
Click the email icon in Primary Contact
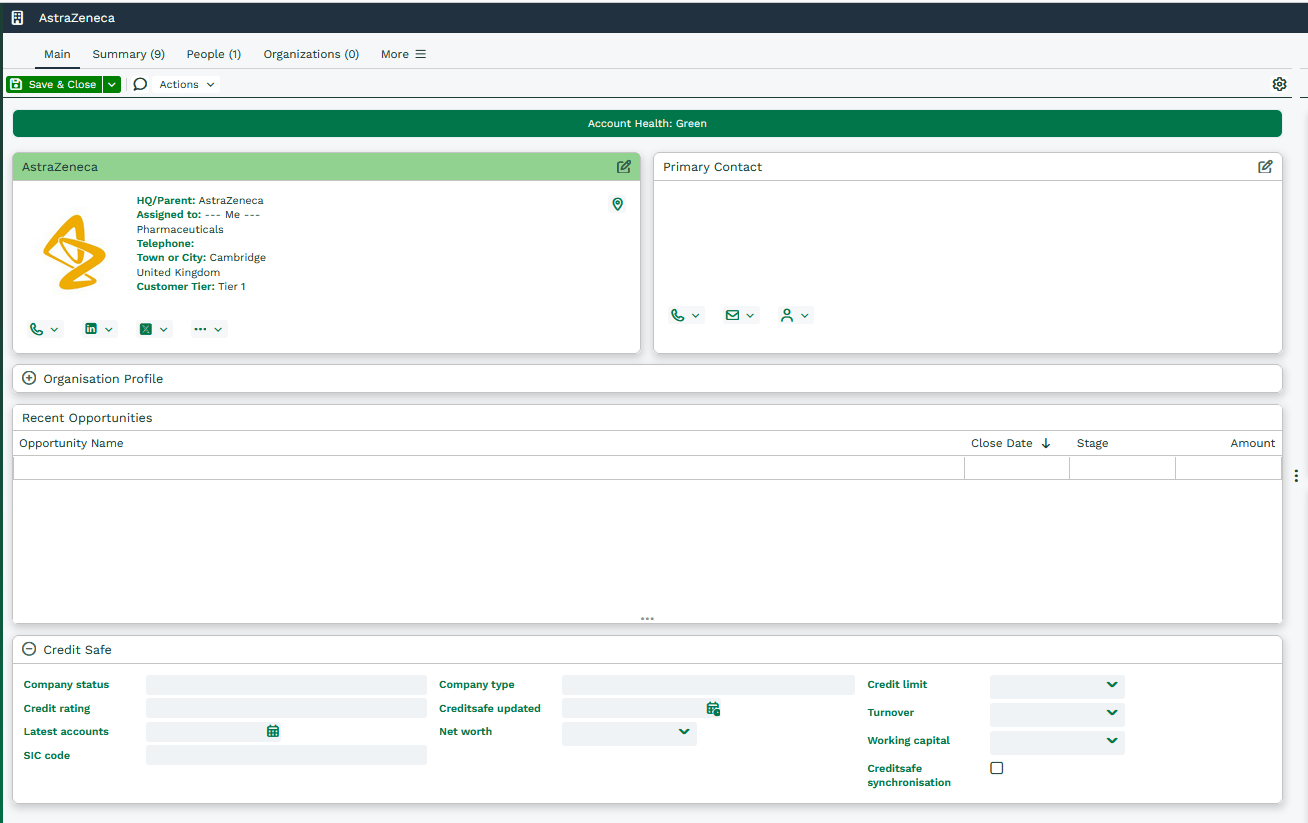click(x=733, y=315)
